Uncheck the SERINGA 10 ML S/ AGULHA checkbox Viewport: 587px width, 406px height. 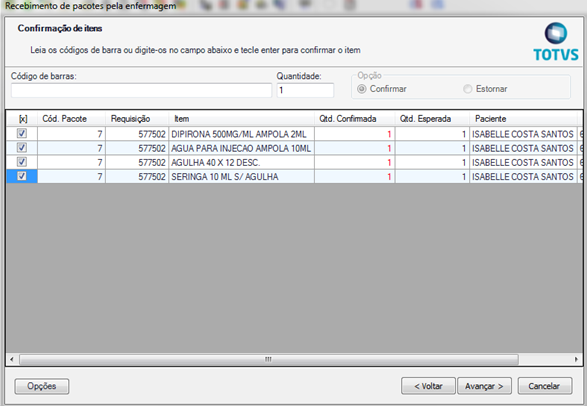[22, 176]
